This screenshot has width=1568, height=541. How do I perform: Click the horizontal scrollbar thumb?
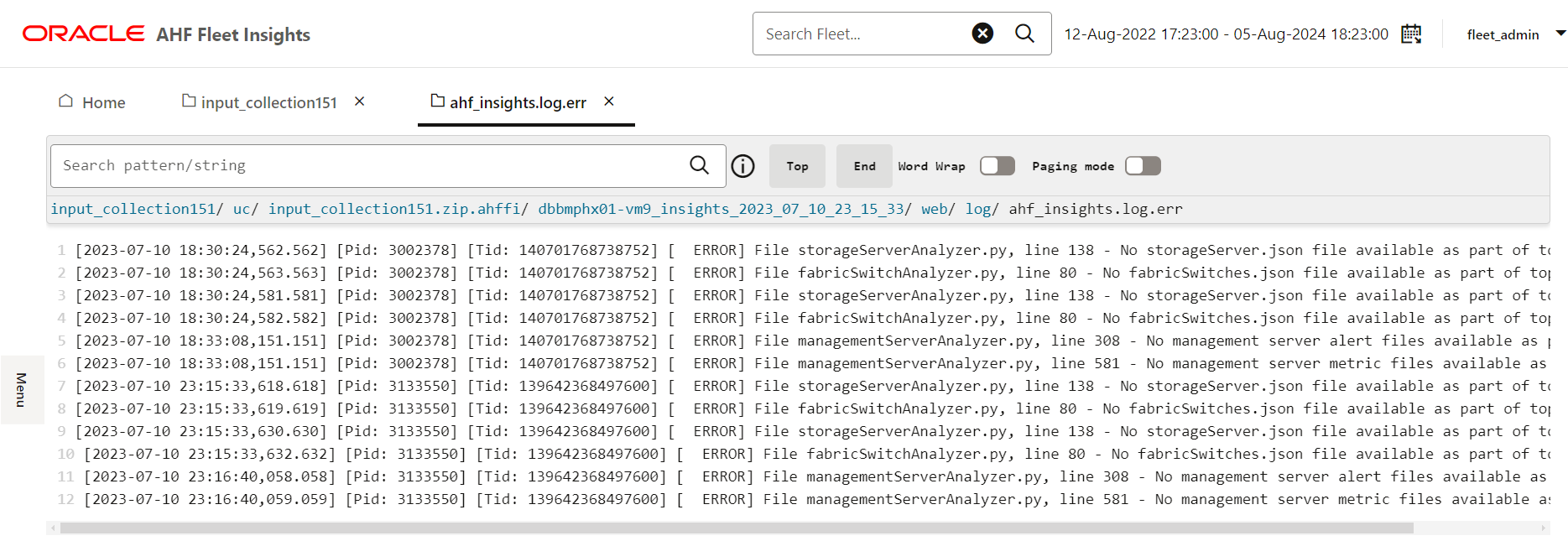pos(737,528)
